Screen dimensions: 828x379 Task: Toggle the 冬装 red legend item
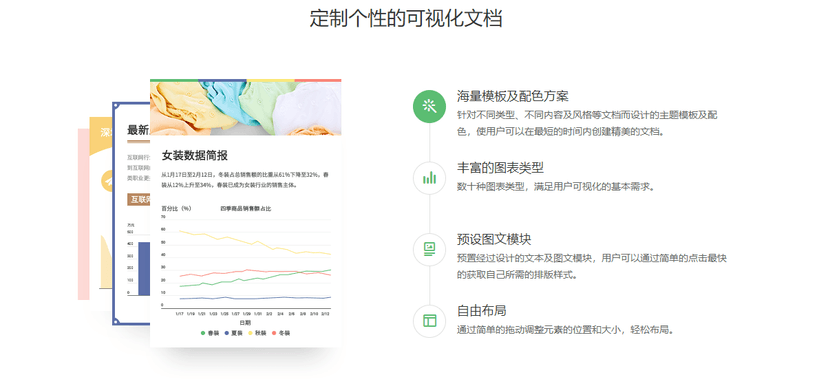(280, 333)
